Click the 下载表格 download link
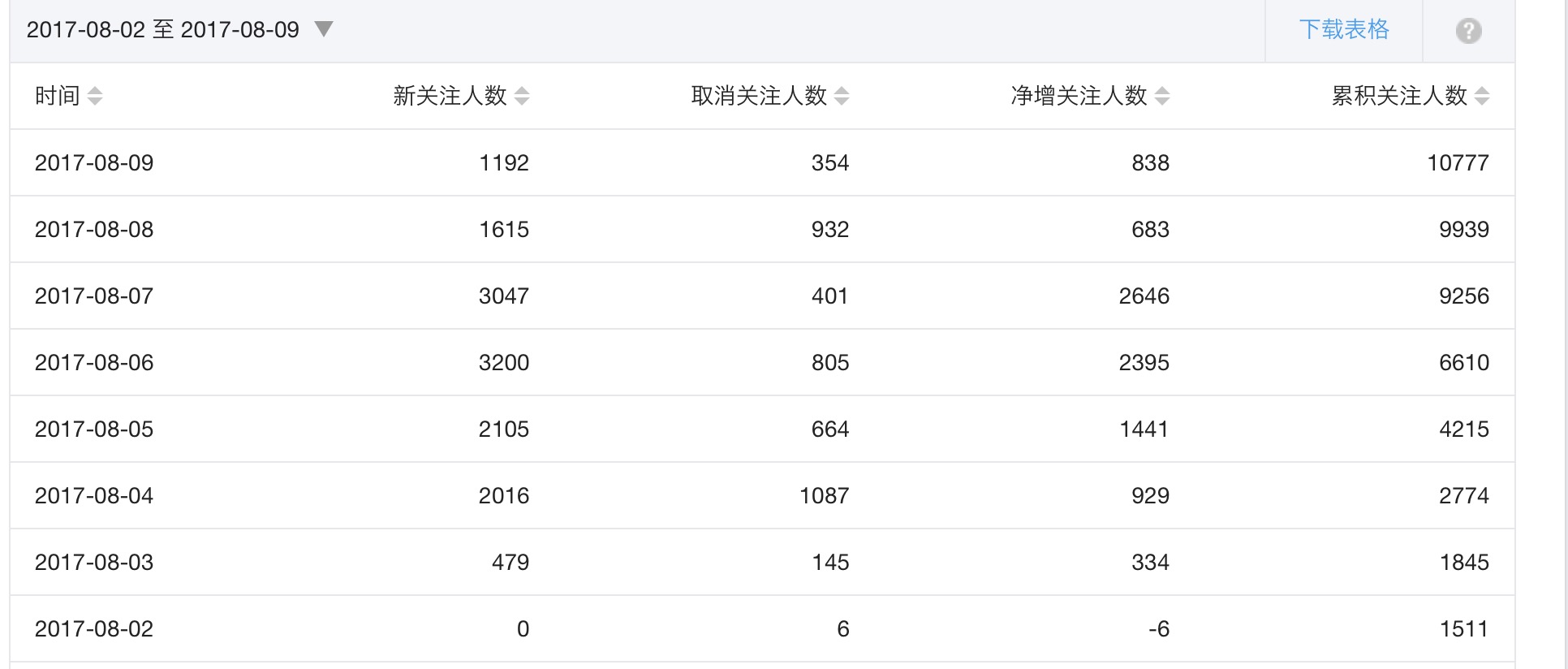Screen dimensions: 1568x669 (1344, 30)
